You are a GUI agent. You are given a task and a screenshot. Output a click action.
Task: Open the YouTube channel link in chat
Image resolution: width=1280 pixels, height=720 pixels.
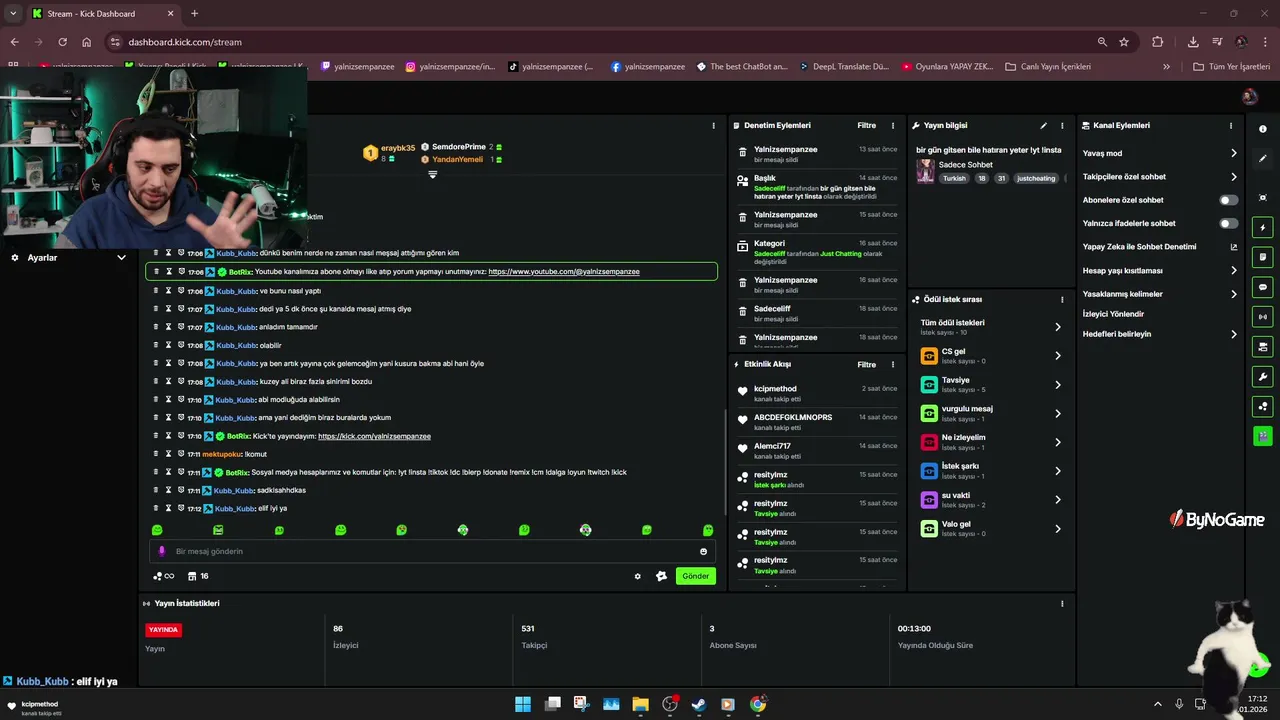[564, 272]
